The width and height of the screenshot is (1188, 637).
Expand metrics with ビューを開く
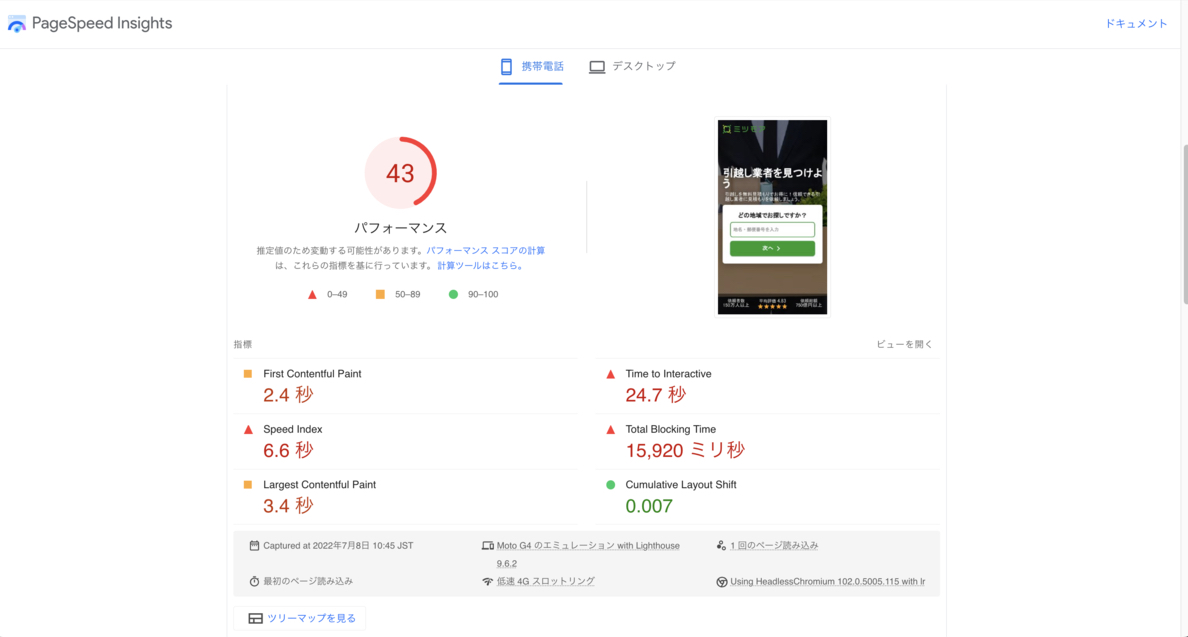click(x=904, y=345)
